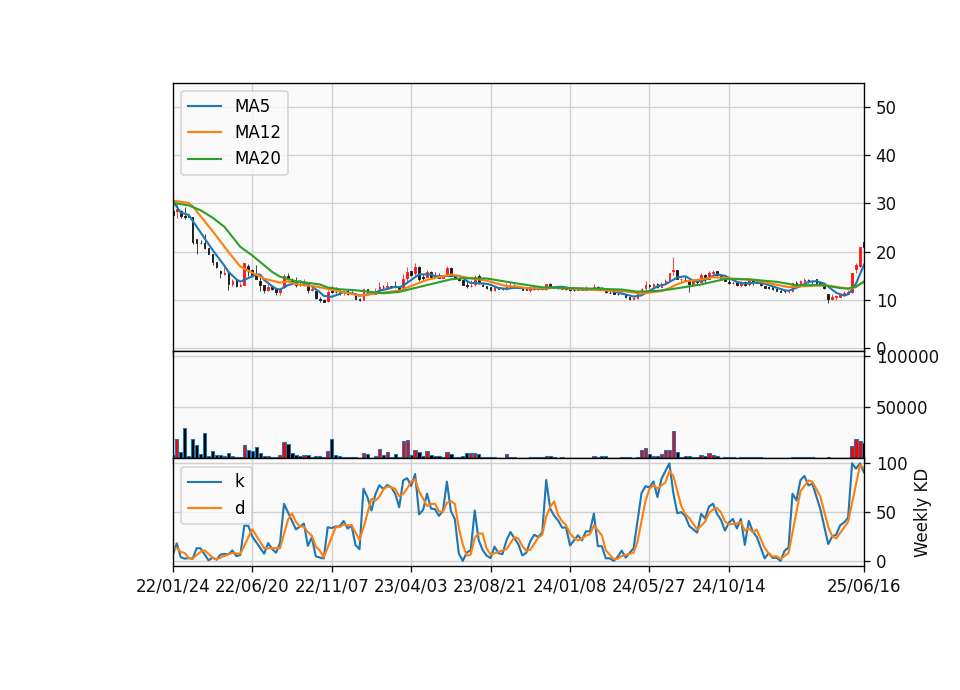Click the orange MA12 legend line sample

(x=204, y=132)
